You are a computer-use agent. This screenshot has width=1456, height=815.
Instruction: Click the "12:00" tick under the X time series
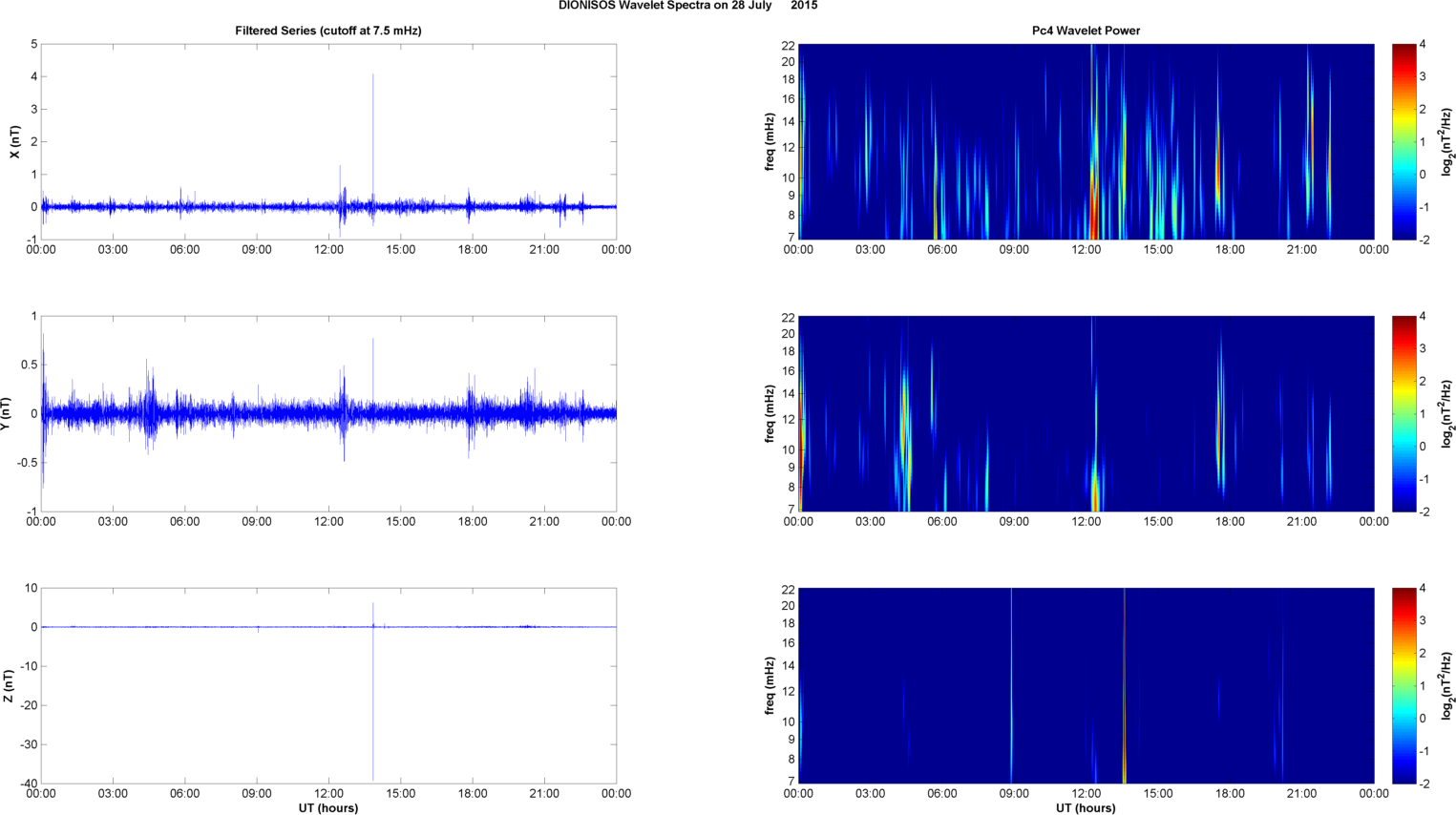point(328,250)
